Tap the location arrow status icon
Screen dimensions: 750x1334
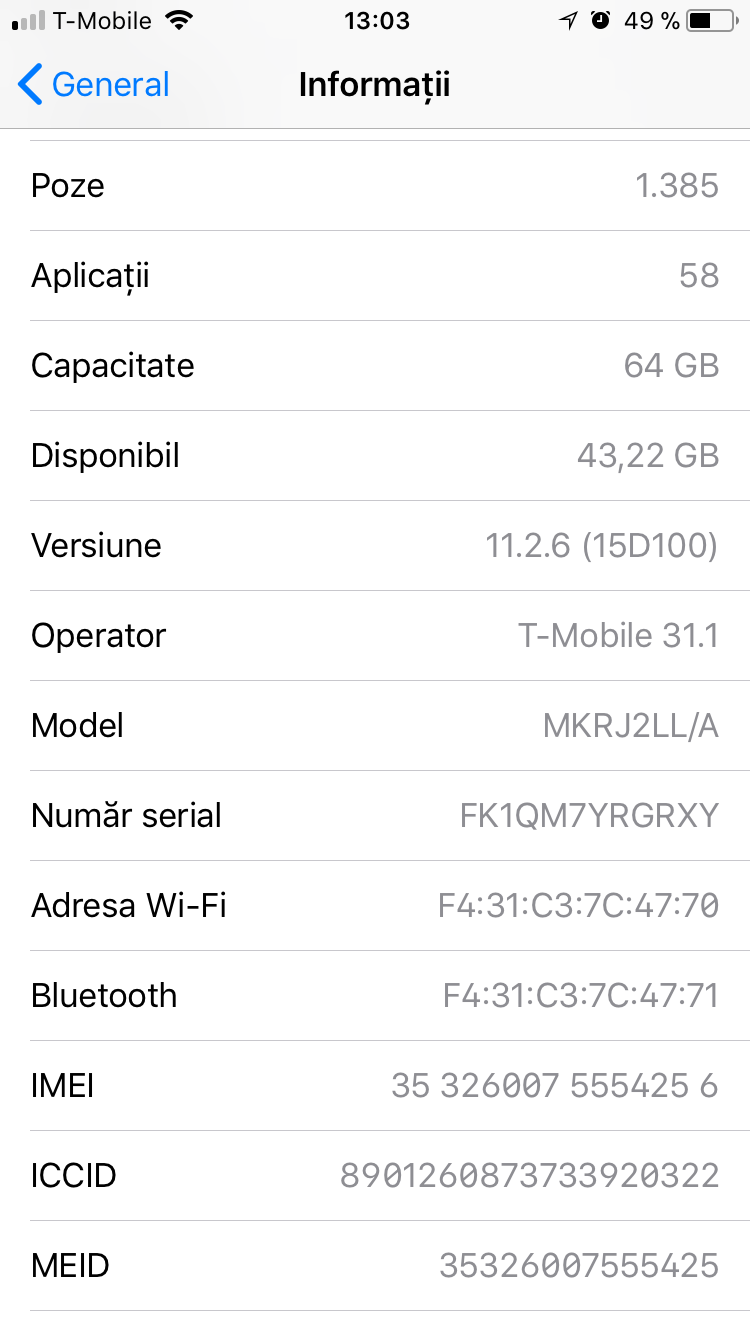[568, 21]
